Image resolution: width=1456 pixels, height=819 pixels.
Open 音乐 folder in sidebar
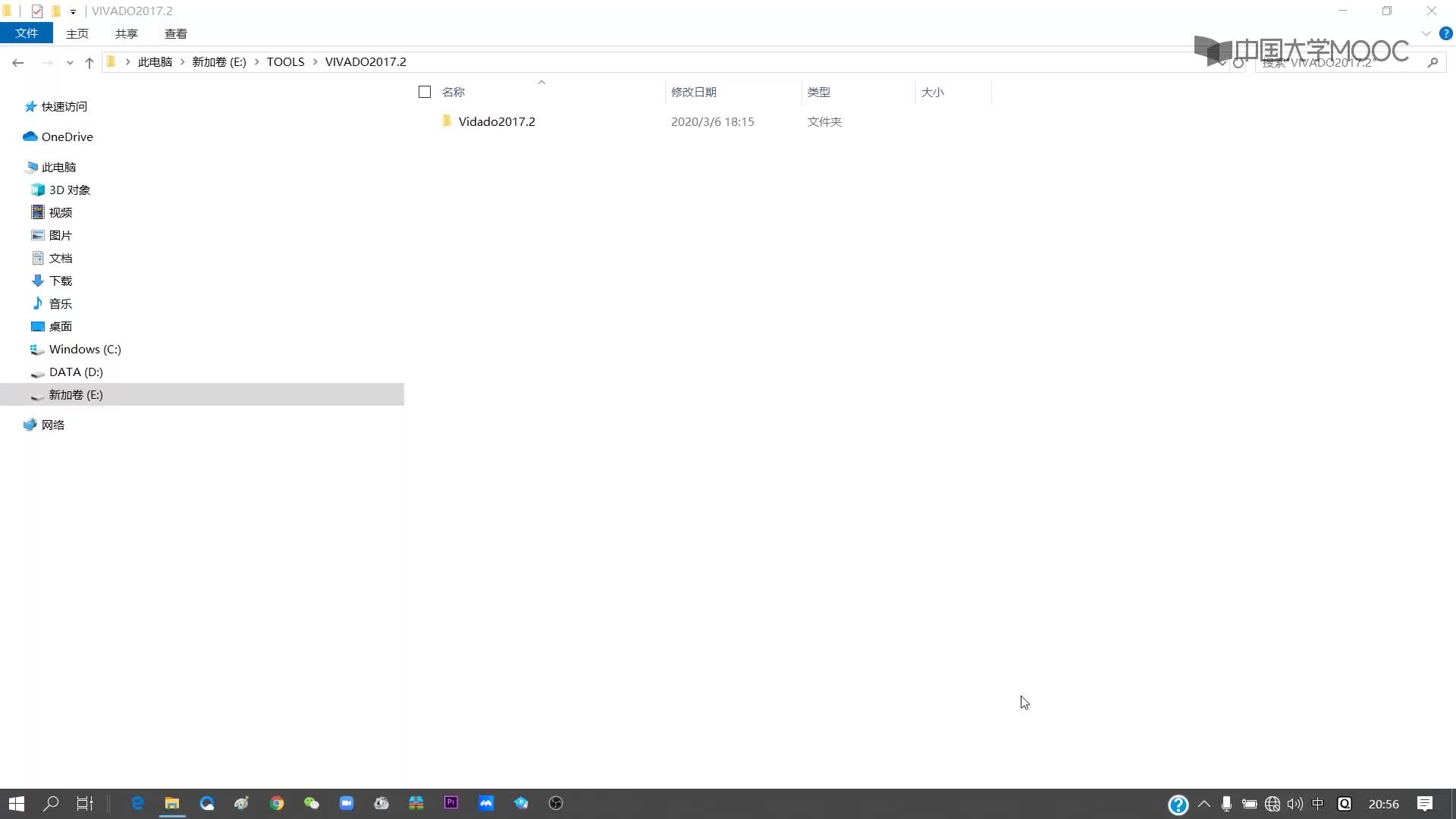[x=60, y=303]
